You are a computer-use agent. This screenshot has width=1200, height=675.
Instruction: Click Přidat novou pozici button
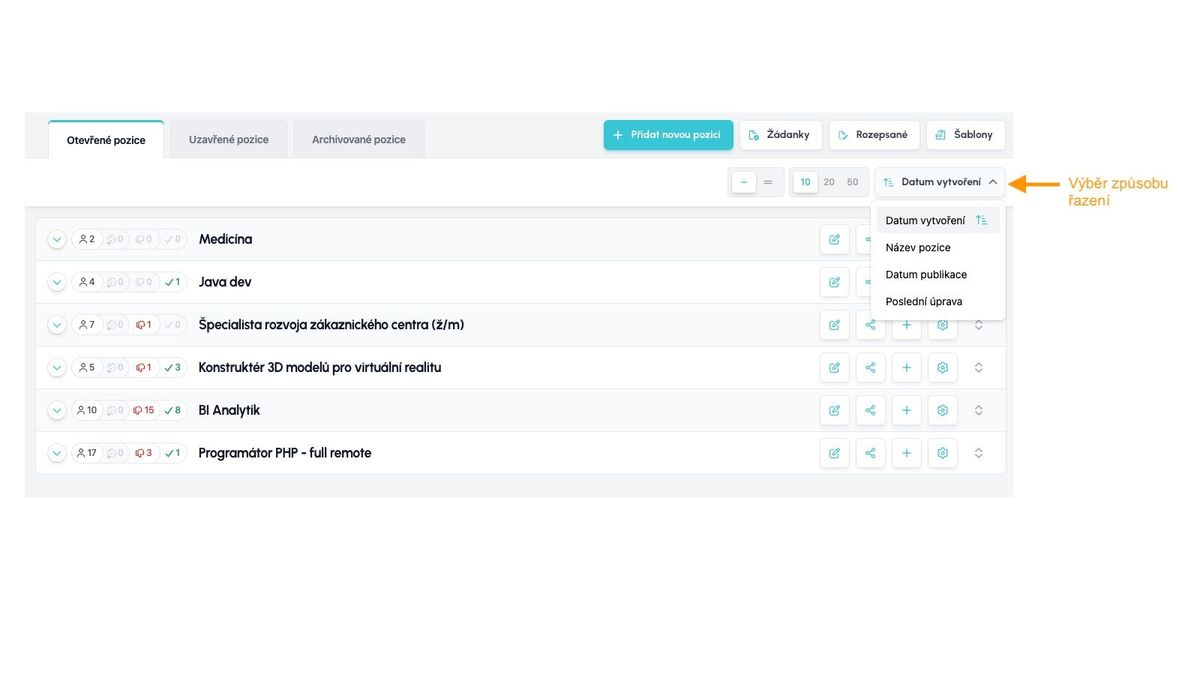(x=667, y=135)
